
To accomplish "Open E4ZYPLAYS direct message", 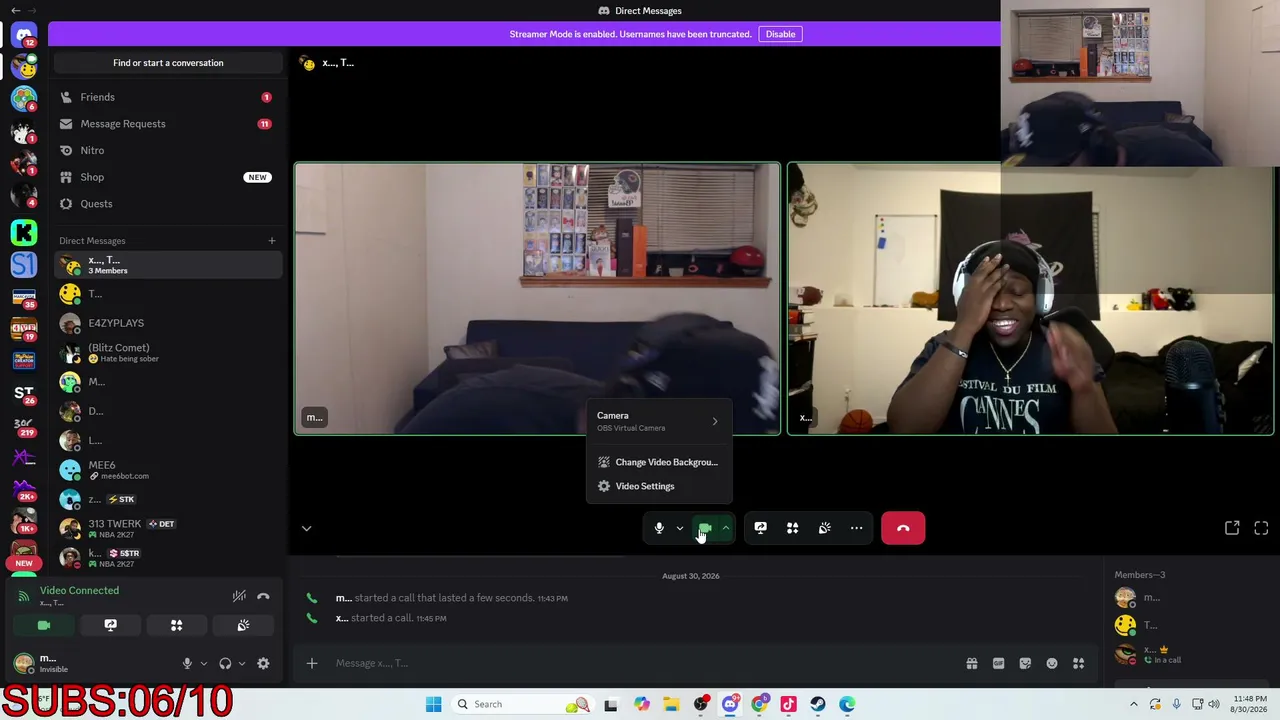I will coord(168,323).
